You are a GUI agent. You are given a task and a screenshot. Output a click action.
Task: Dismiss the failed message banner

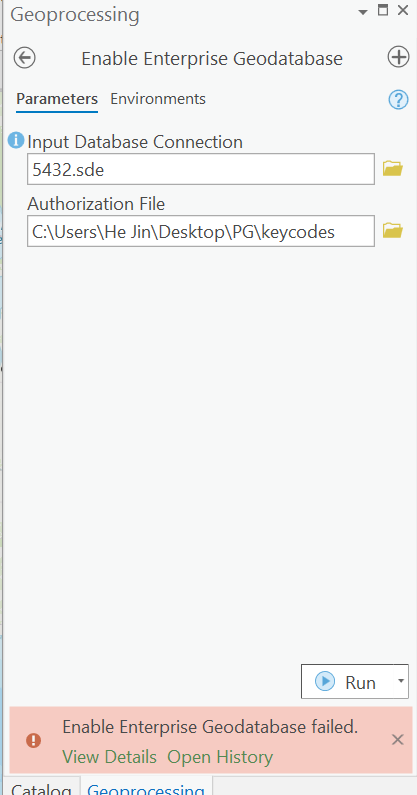(x=398, y=740)
